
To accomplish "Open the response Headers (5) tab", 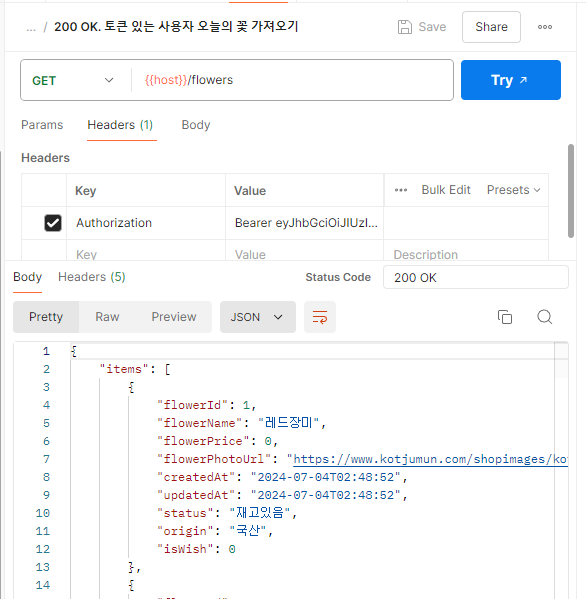I will (92, 277).
